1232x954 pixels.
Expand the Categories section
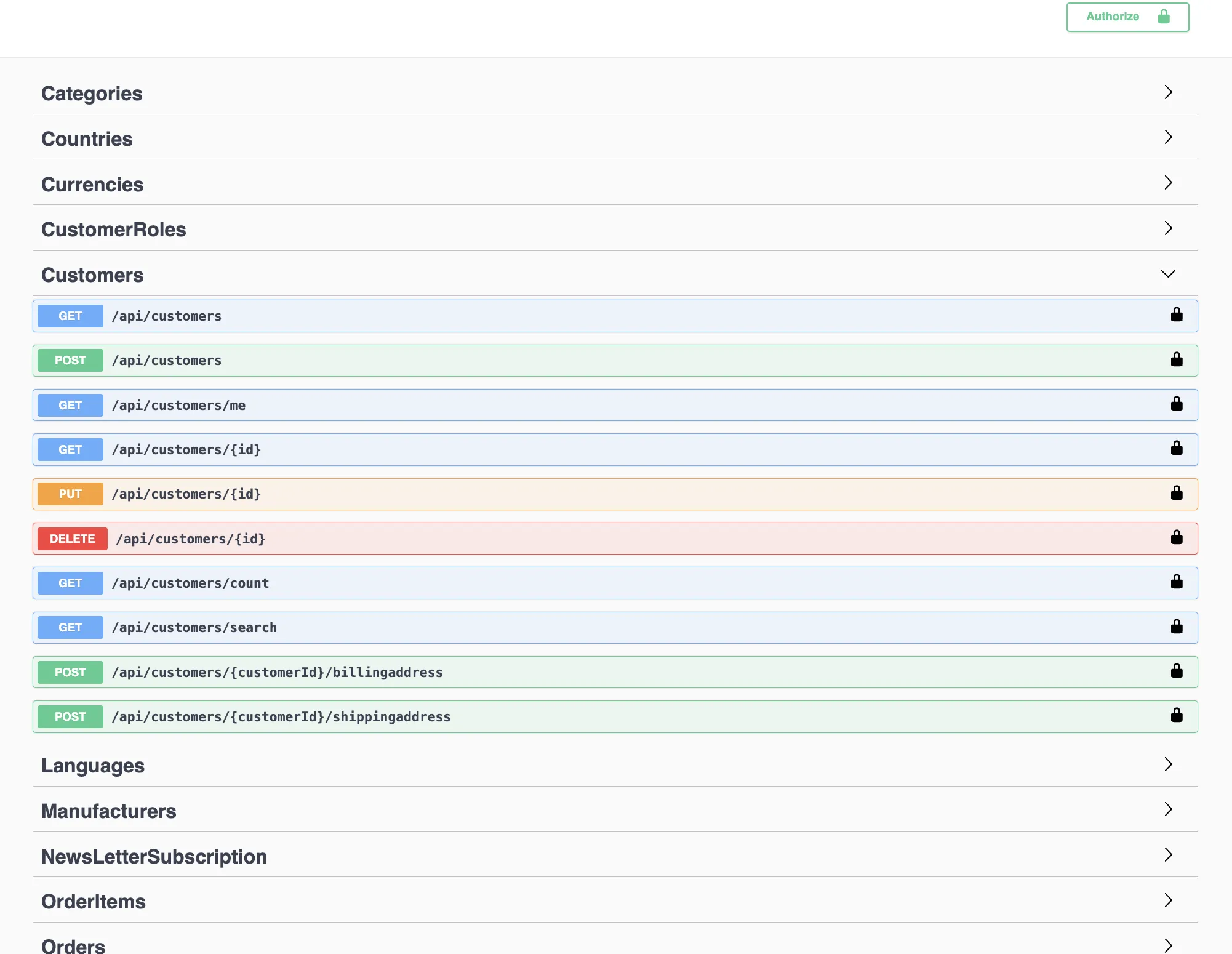1168,92
